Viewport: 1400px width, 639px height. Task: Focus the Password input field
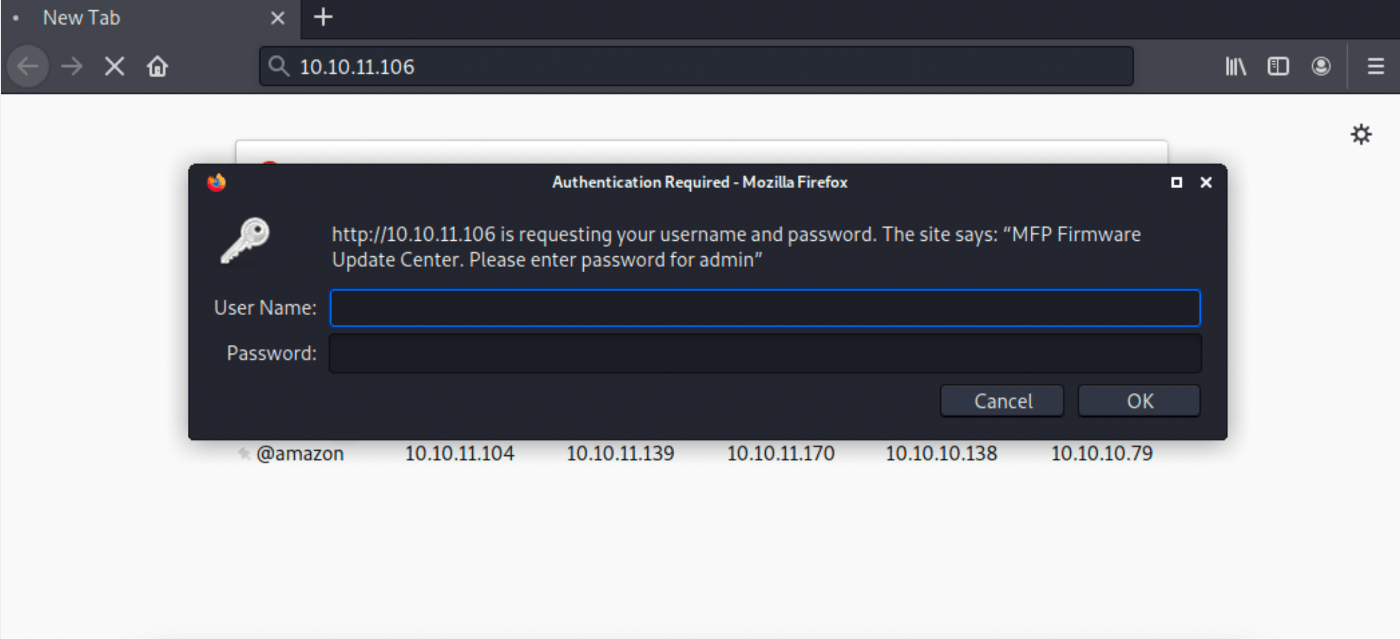tap(765, 353)
